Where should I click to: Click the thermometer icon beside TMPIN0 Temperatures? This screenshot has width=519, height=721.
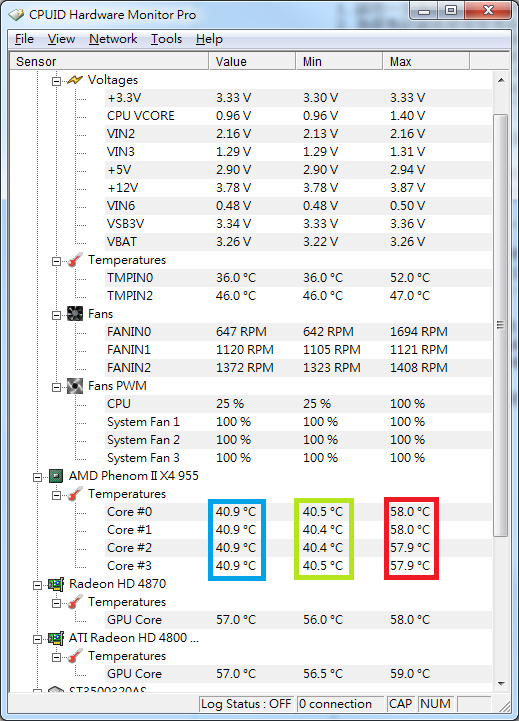pyautogui.click(x=75, y=260)
